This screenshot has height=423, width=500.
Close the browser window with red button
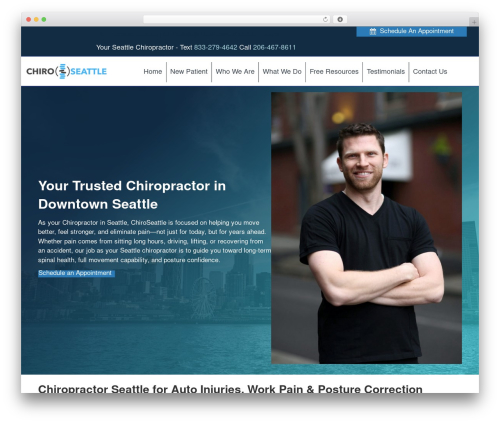[29, 20]
